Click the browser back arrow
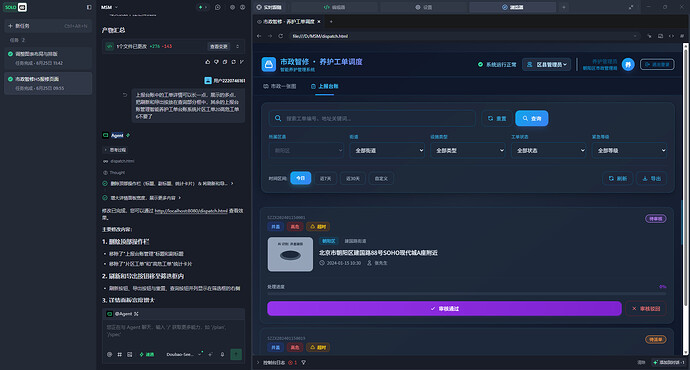 [260, 36]
